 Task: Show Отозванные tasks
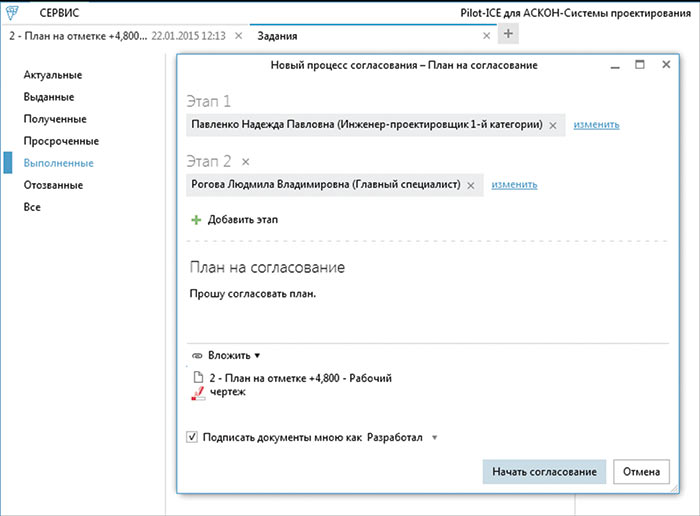point(53,185)
